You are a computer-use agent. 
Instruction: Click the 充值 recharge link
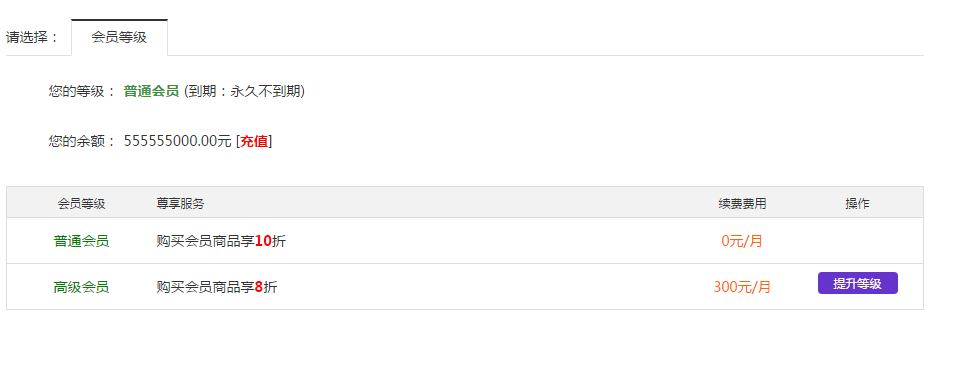click(254, 141)
